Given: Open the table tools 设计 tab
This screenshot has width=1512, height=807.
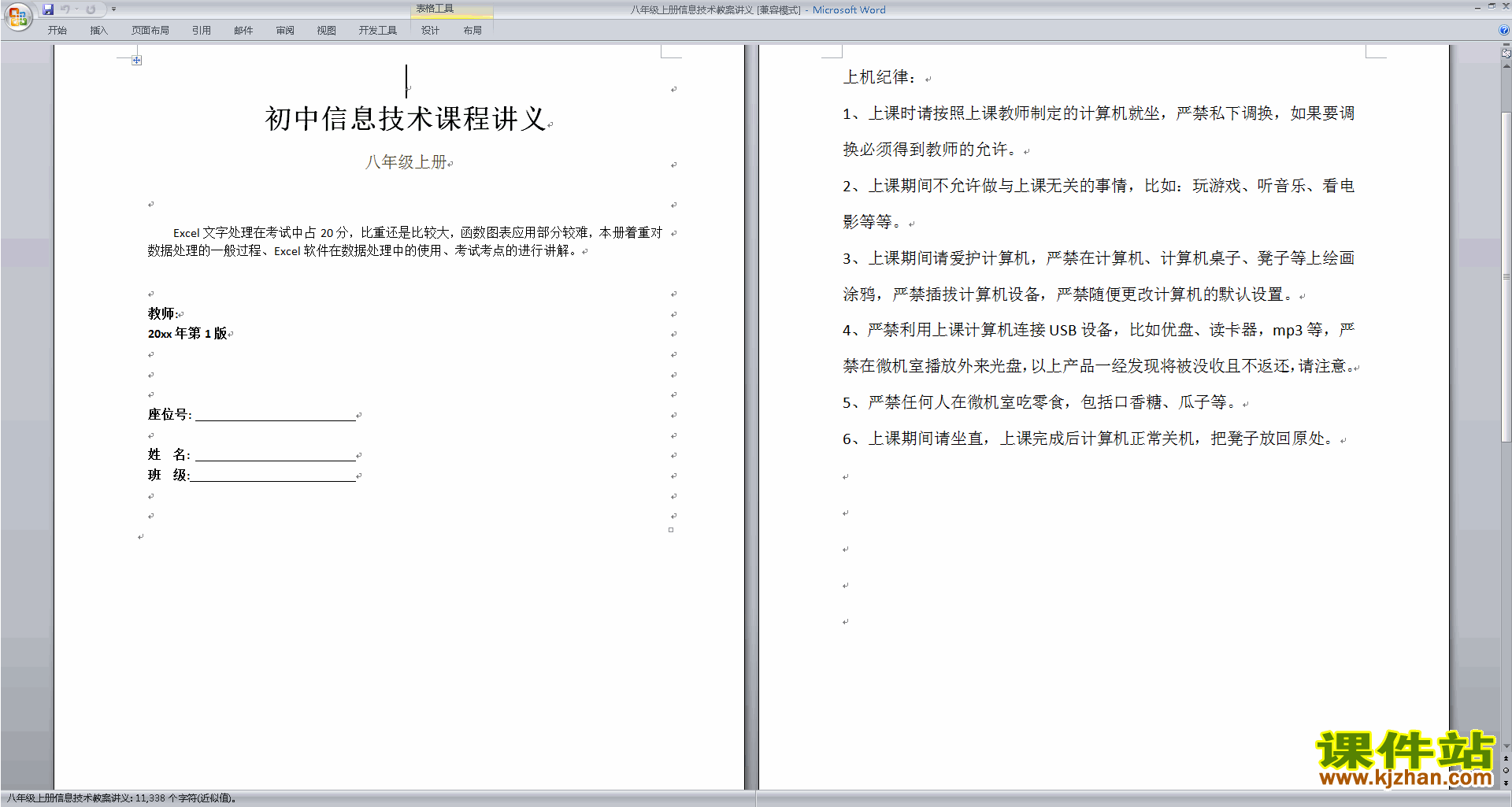Looking at the screenshot, I should [430, 30].
